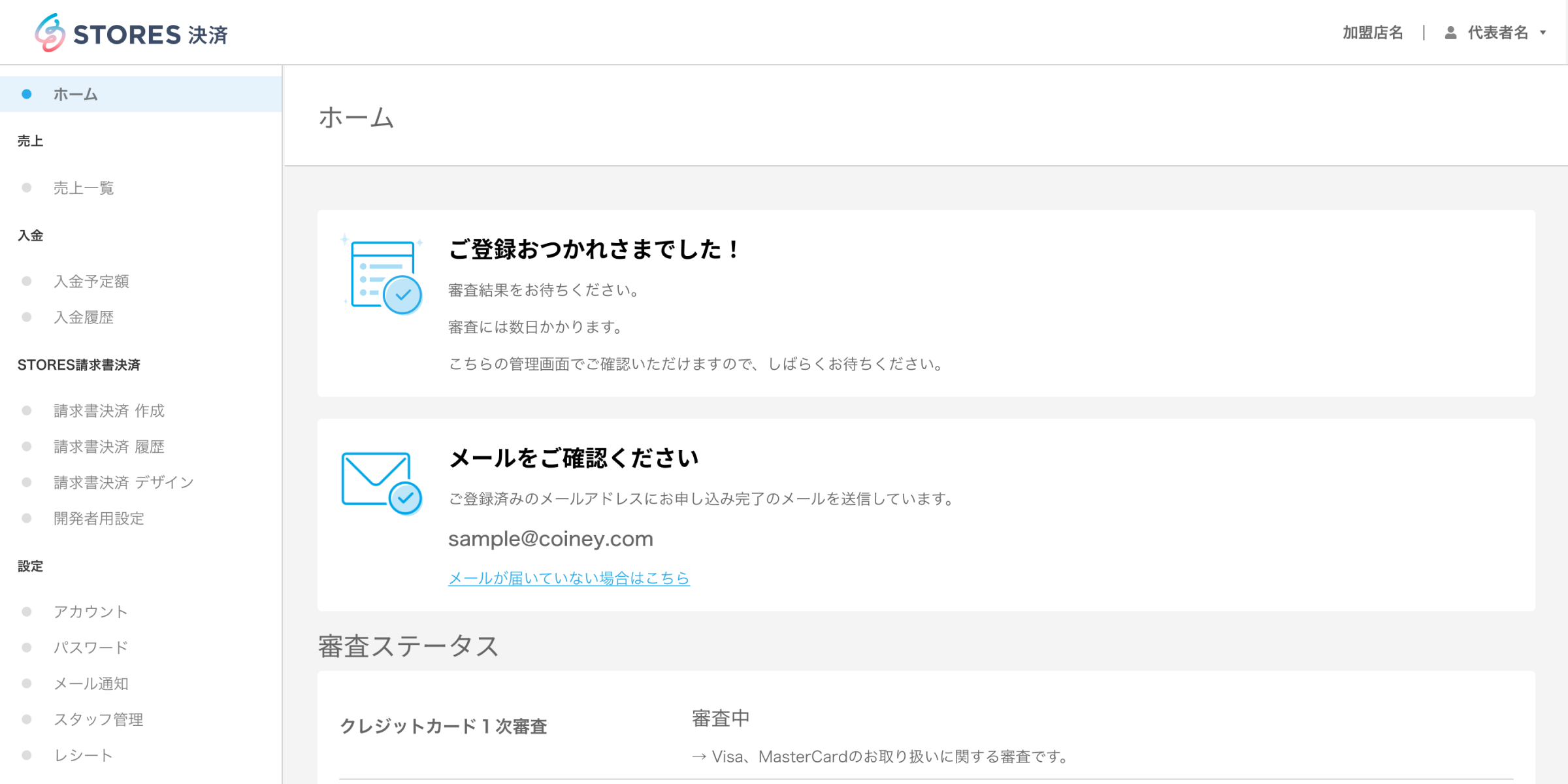Open メール通知 settings
This screenshot has height=784, width=1568.
click(x=91, y=684)
